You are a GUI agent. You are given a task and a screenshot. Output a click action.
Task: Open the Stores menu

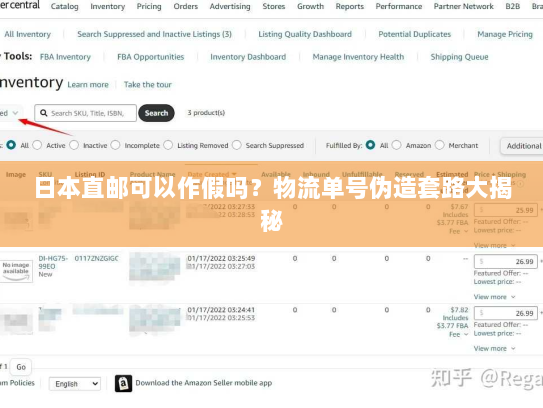(274, 7)
